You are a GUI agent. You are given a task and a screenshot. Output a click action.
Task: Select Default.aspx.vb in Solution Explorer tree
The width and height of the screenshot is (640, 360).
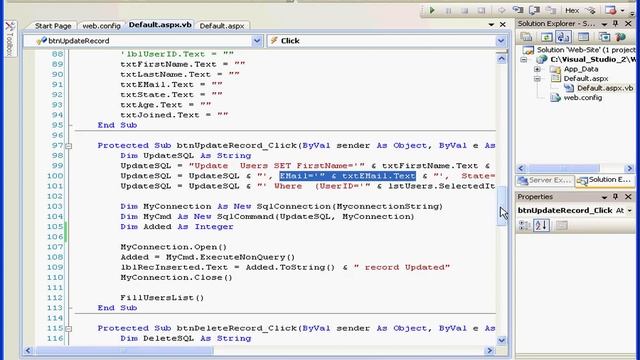pyautogui.click(x=605, y=88)
